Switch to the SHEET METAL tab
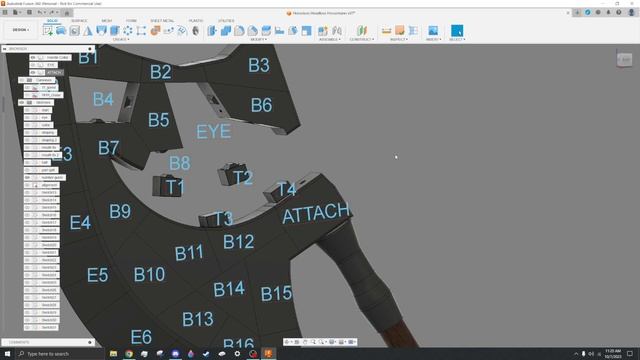 [162, 20]
